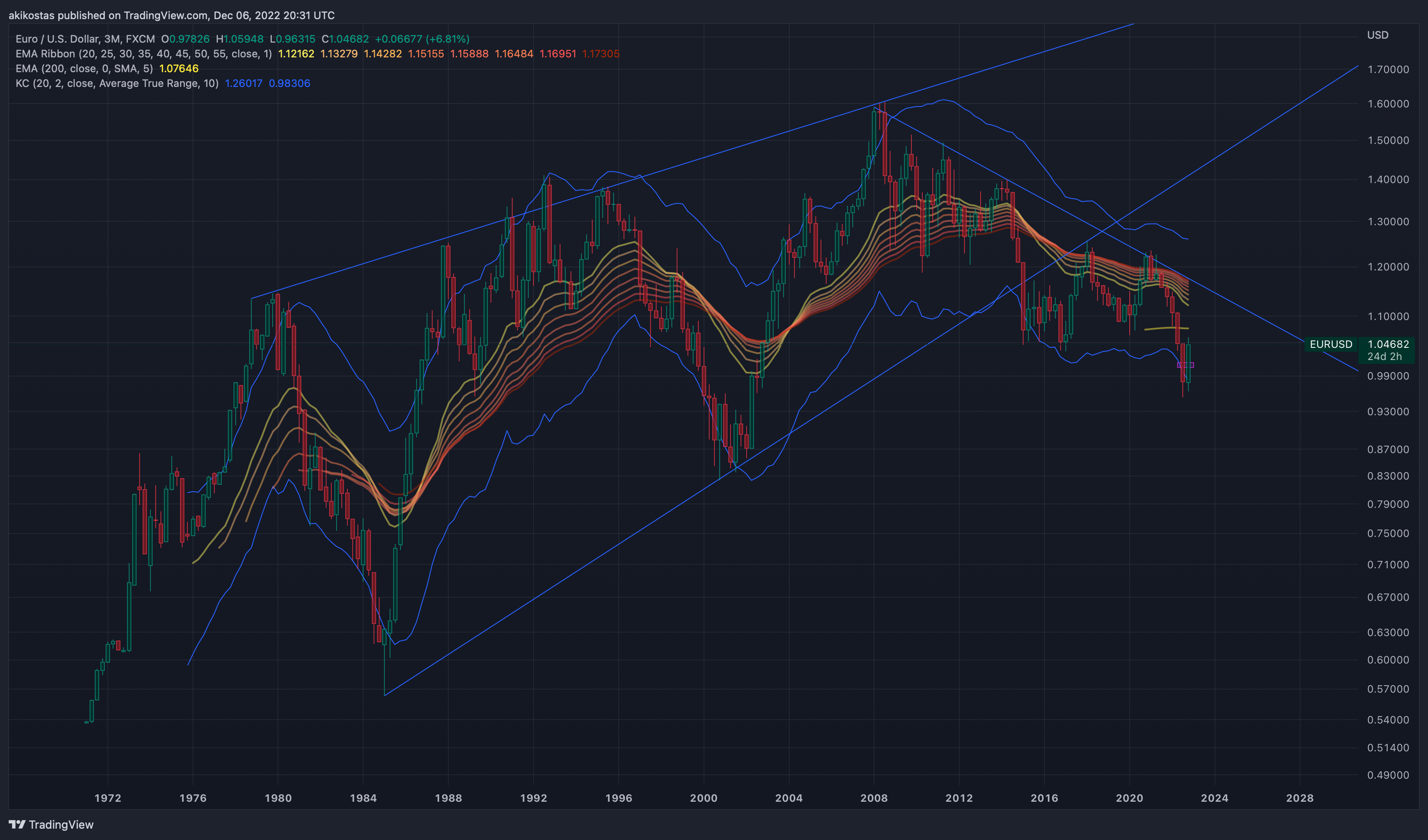The height and width of the screenshot is (840, 1428).
Task: Click the EMA Ribbon indicator legend label
Action: point(143,54)
